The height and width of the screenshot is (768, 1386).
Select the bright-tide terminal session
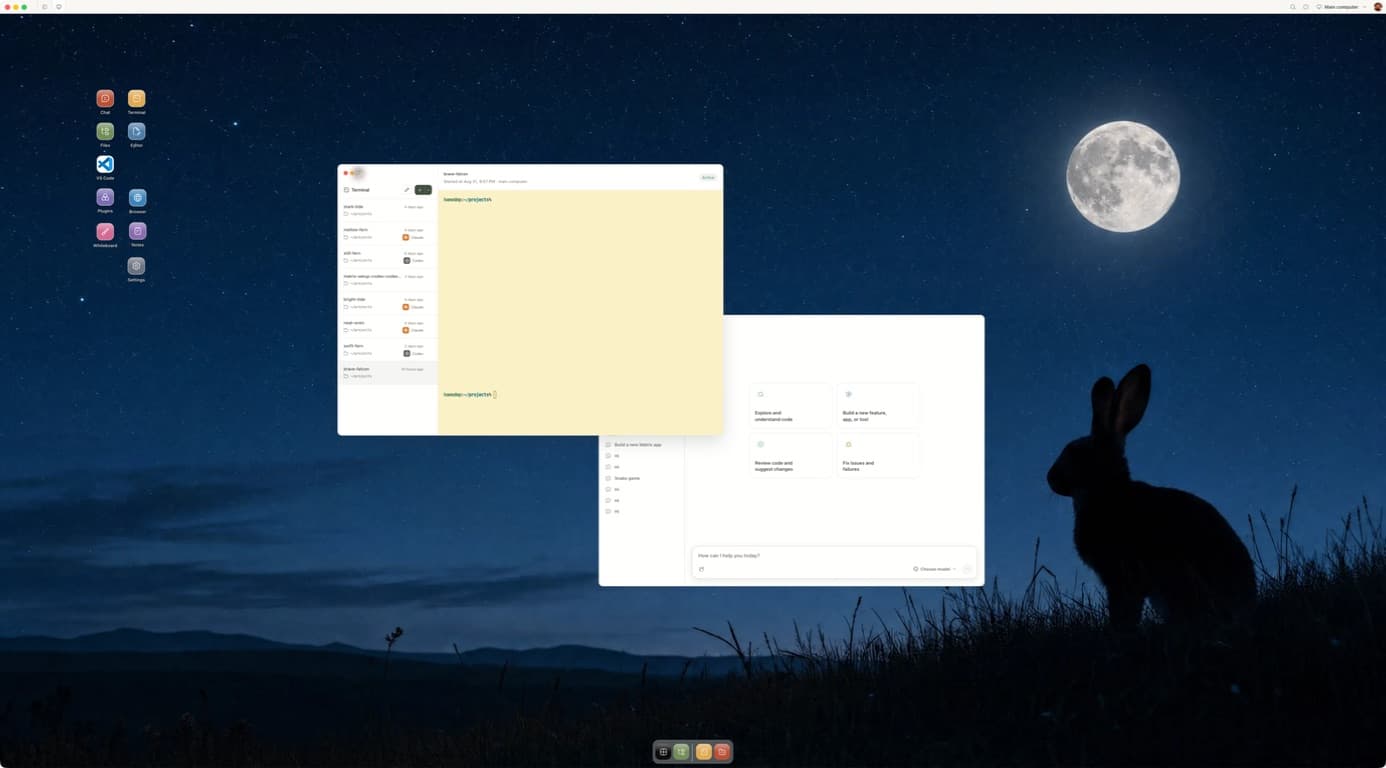tap(387, 303)
